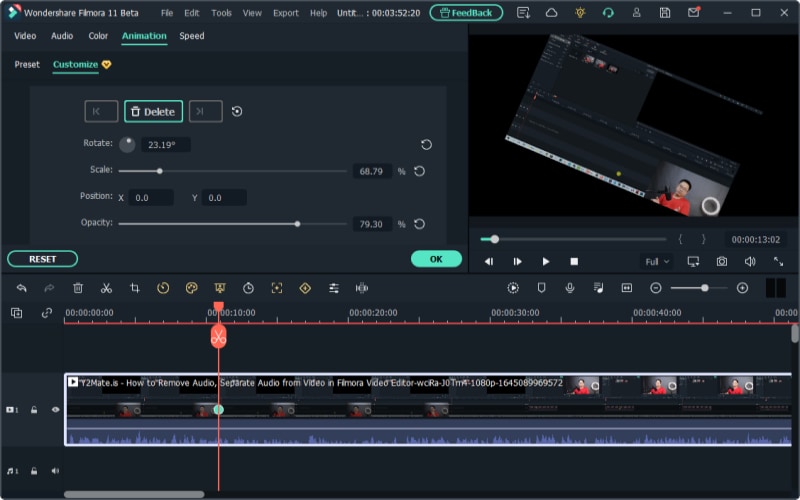Open the Help menu
800x500 pixels.
318,13
